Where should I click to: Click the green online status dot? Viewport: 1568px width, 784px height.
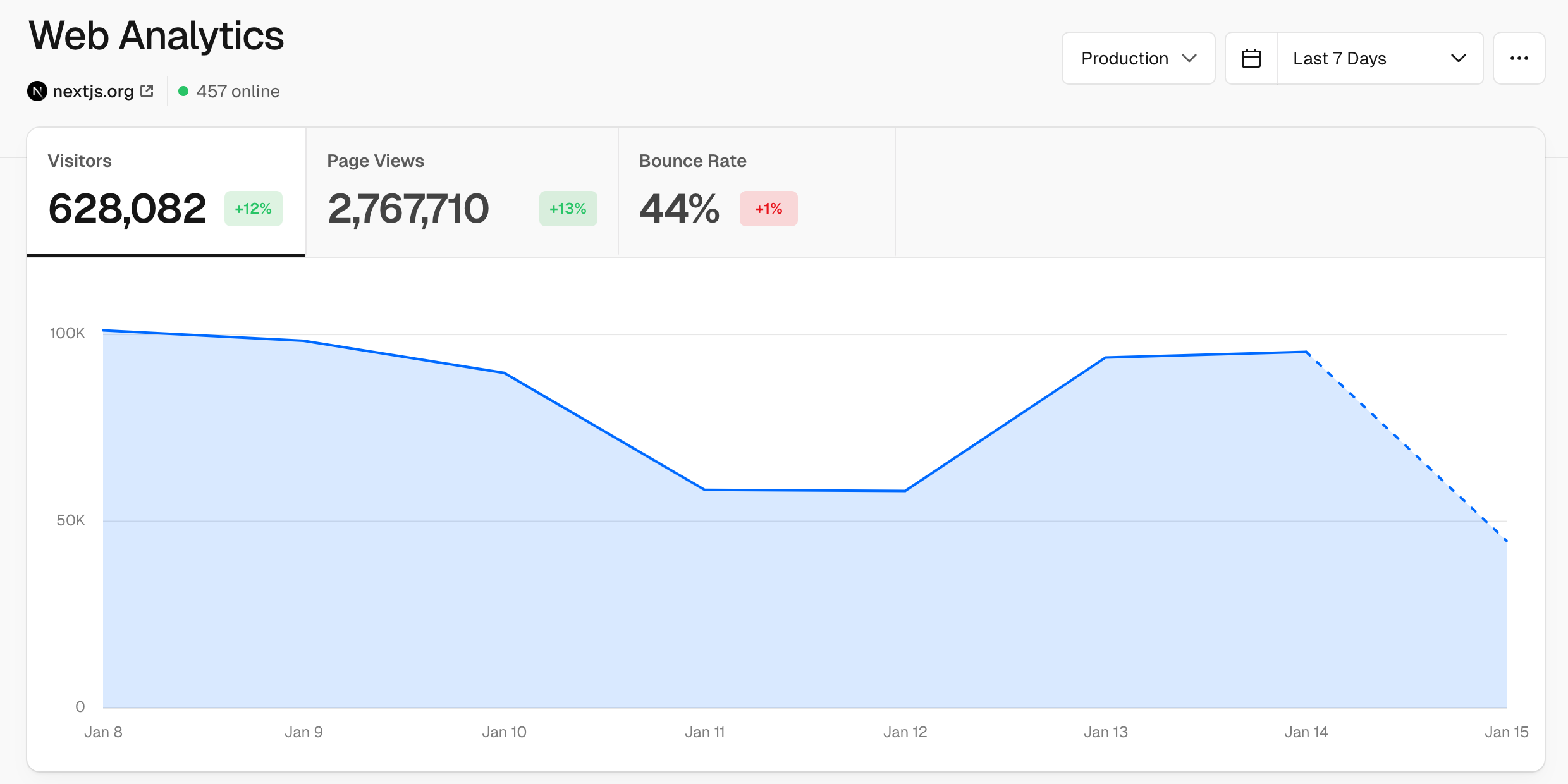183,91
